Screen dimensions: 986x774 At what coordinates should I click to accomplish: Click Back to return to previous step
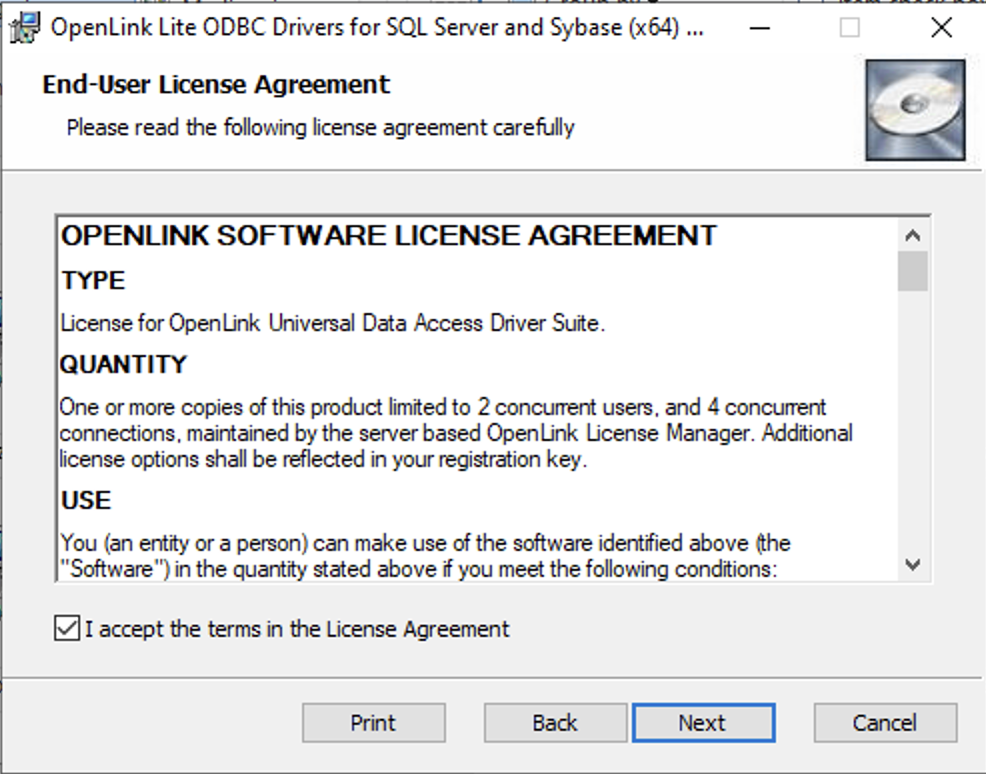click(554, 722)
